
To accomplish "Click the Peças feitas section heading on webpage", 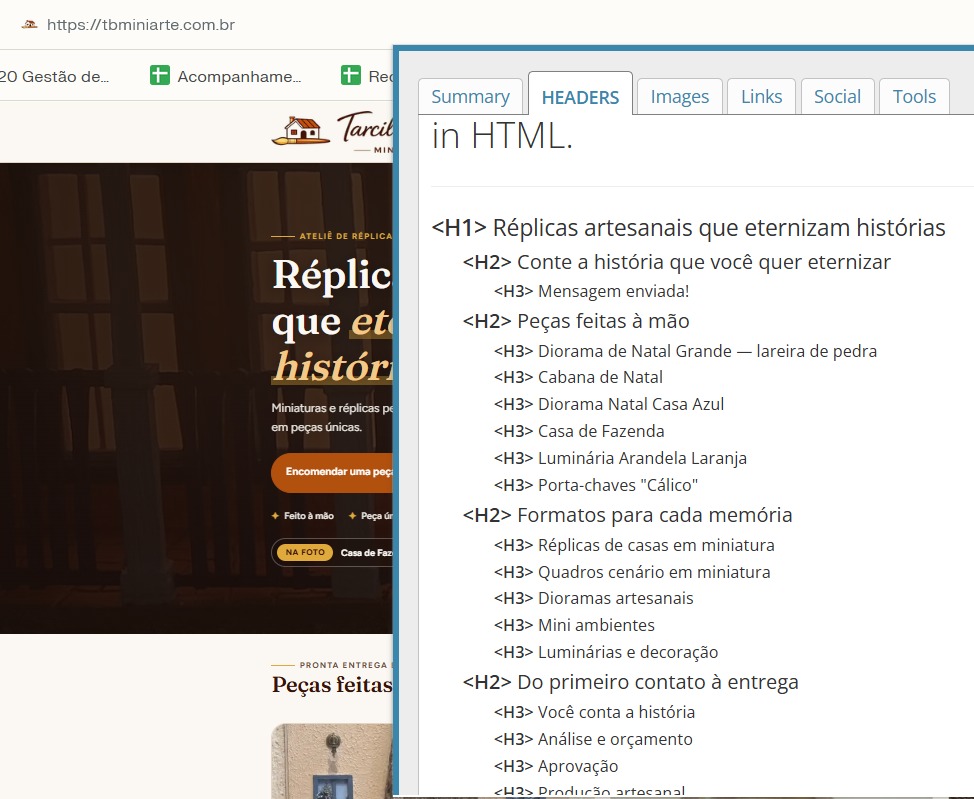I will [332, 685].
